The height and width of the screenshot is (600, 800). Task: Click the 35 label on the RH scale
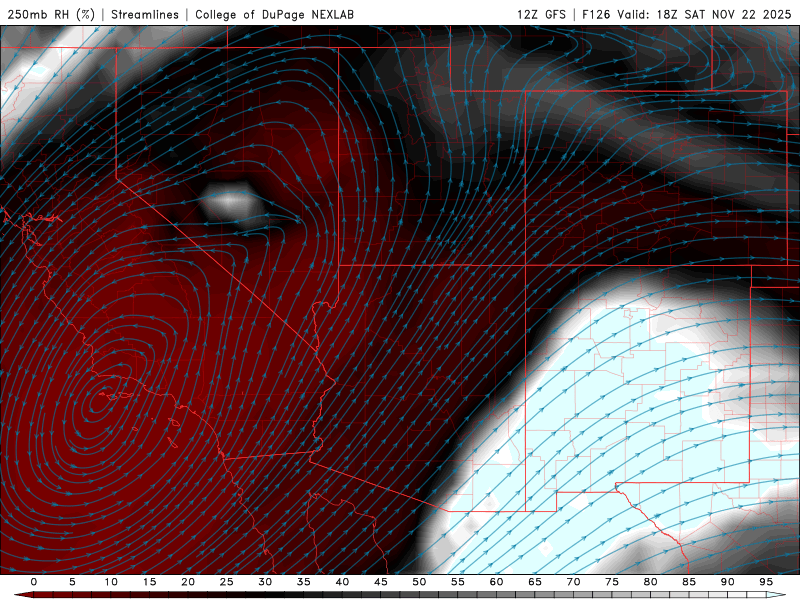304,582
